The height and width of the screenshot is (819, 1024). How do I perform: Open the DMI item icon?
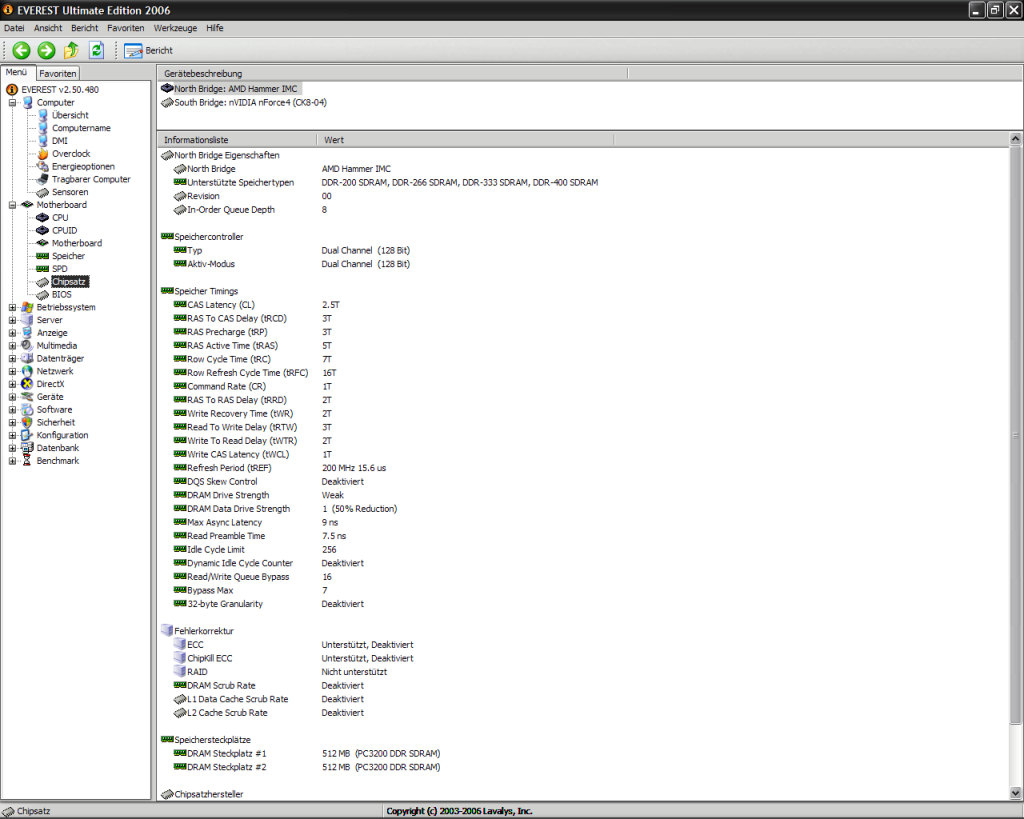[x=43, y=140]
